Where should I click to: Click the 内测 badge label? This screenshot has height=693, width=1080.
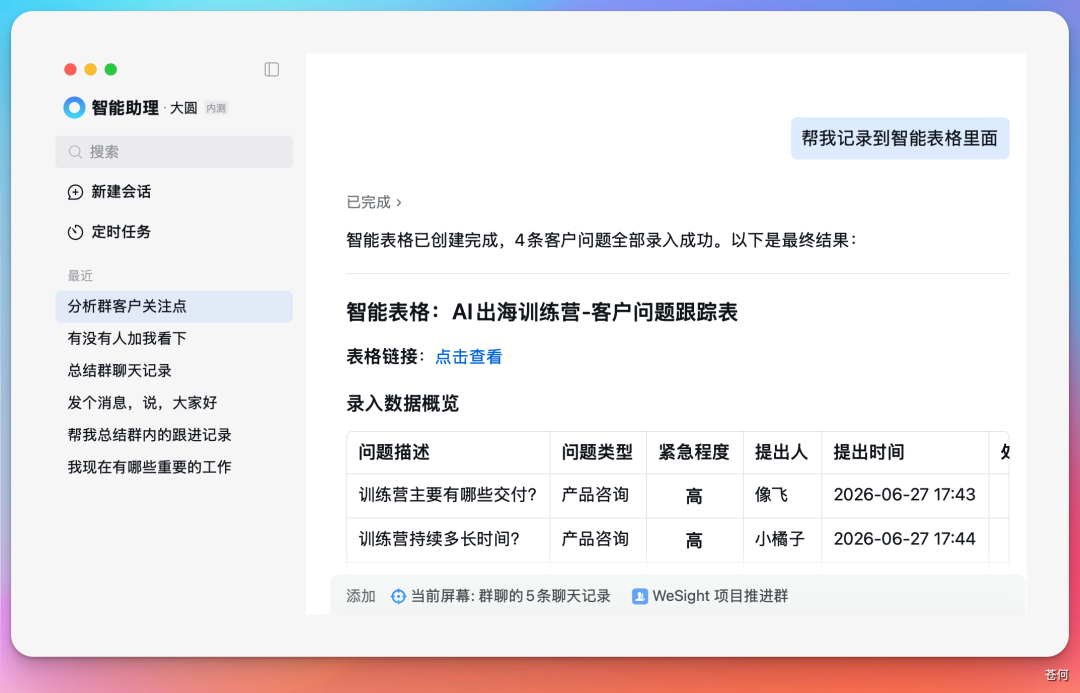tap(216, 108)
